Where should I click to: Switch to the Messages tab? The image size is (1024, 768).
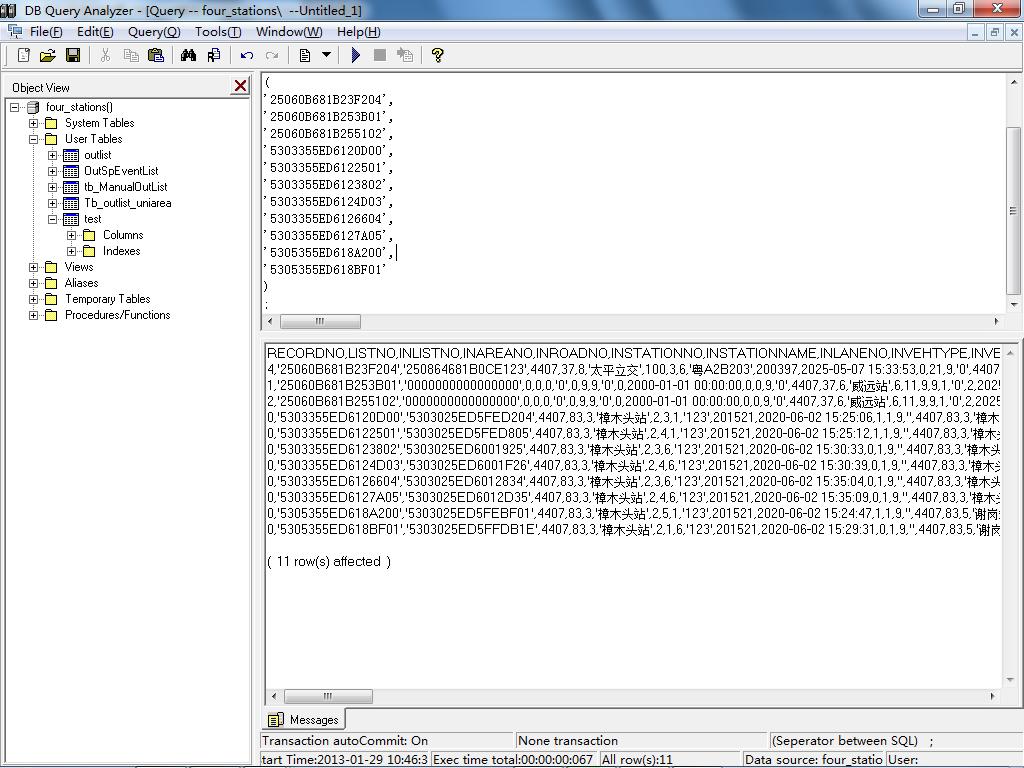(x=304, y=719)
